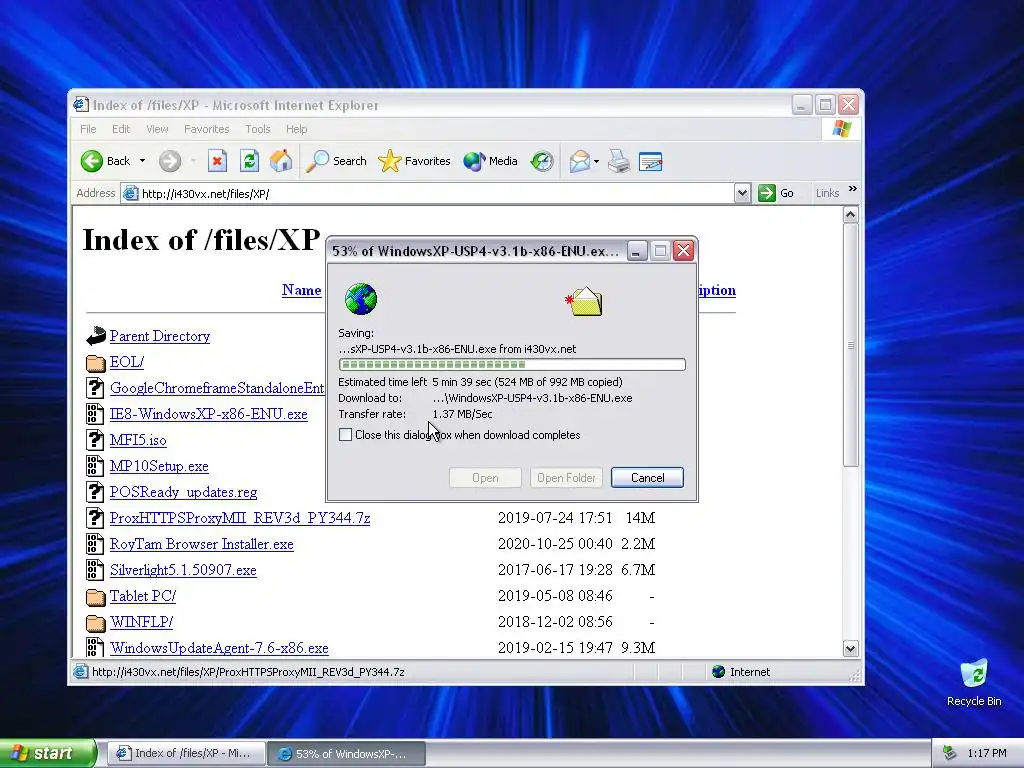This screenshot has width=1024, height=768.
Task: Refresh the page via Refresh icon
Action: [x=249, y=161]
